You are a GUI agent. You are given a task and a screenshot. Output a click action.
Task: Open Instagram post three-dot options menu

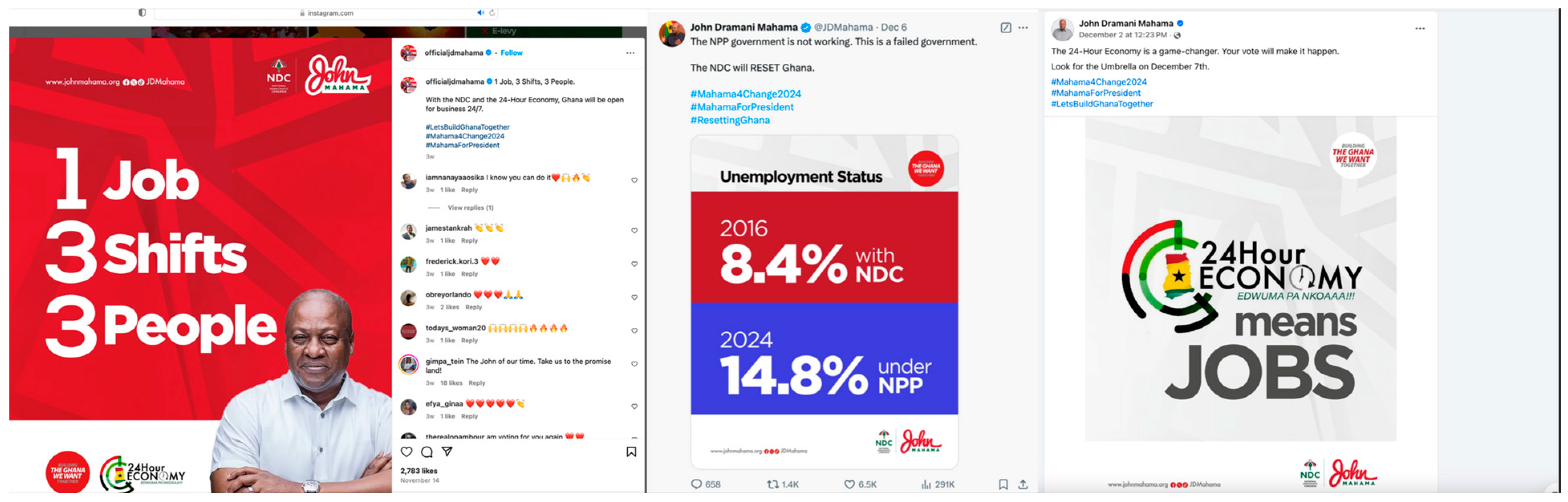630,53
